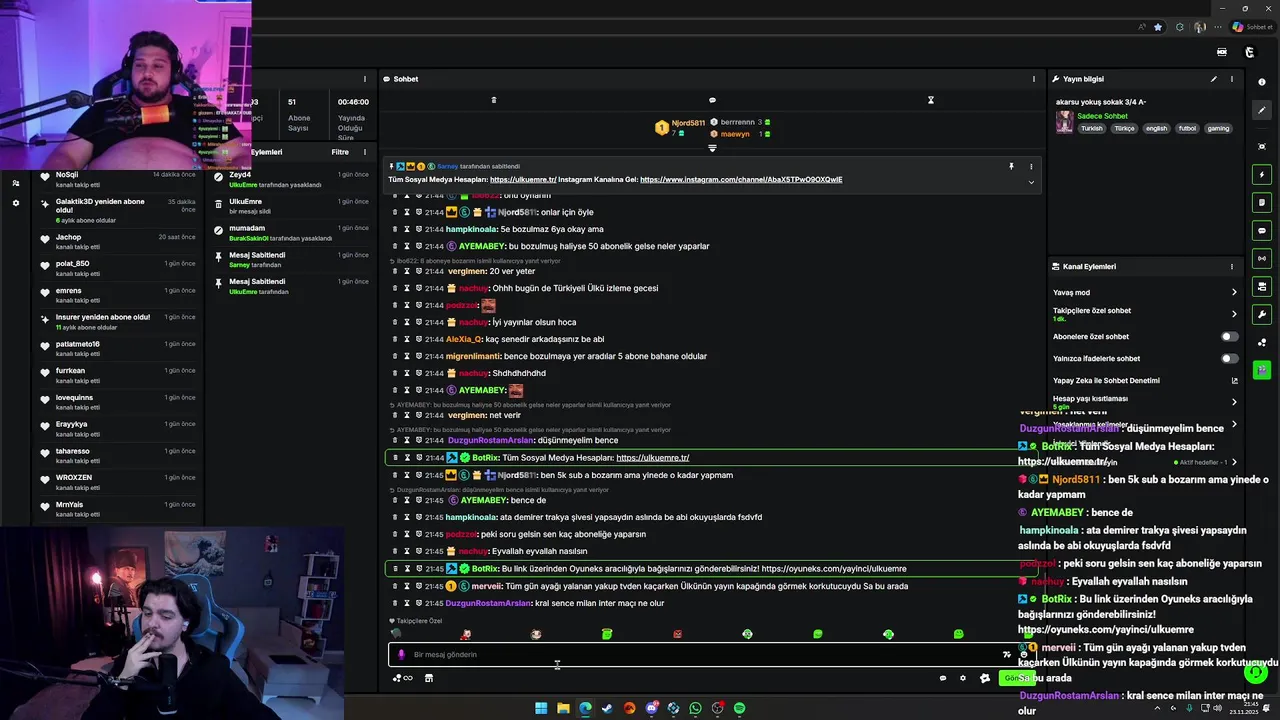Open bits and points icon below message box
1280x720 pixels.
point(402,678)
